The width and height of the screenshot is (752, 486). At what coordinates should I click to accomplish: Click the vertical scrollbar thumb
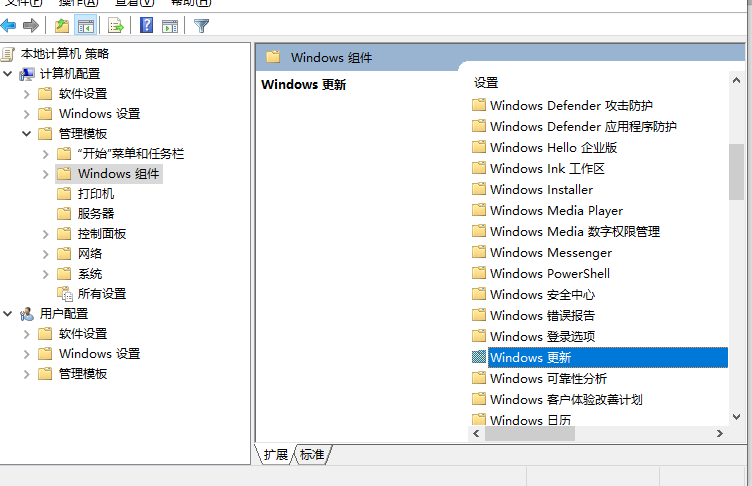click(736, 172)
